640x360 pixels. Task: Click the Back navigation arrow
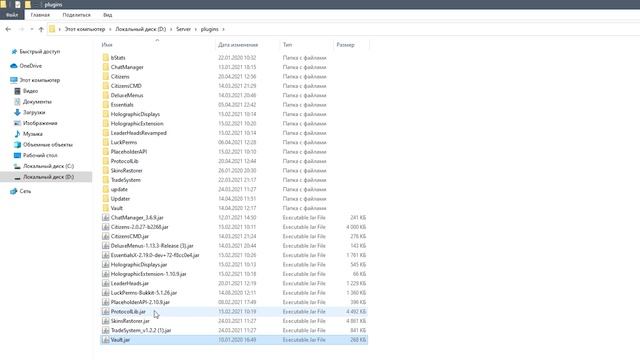tap(8, 29)
